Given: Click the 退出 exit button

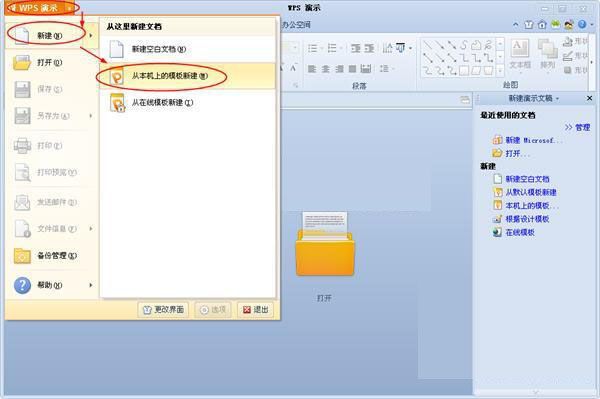Looking at the screenshot, I should (256, 309).
